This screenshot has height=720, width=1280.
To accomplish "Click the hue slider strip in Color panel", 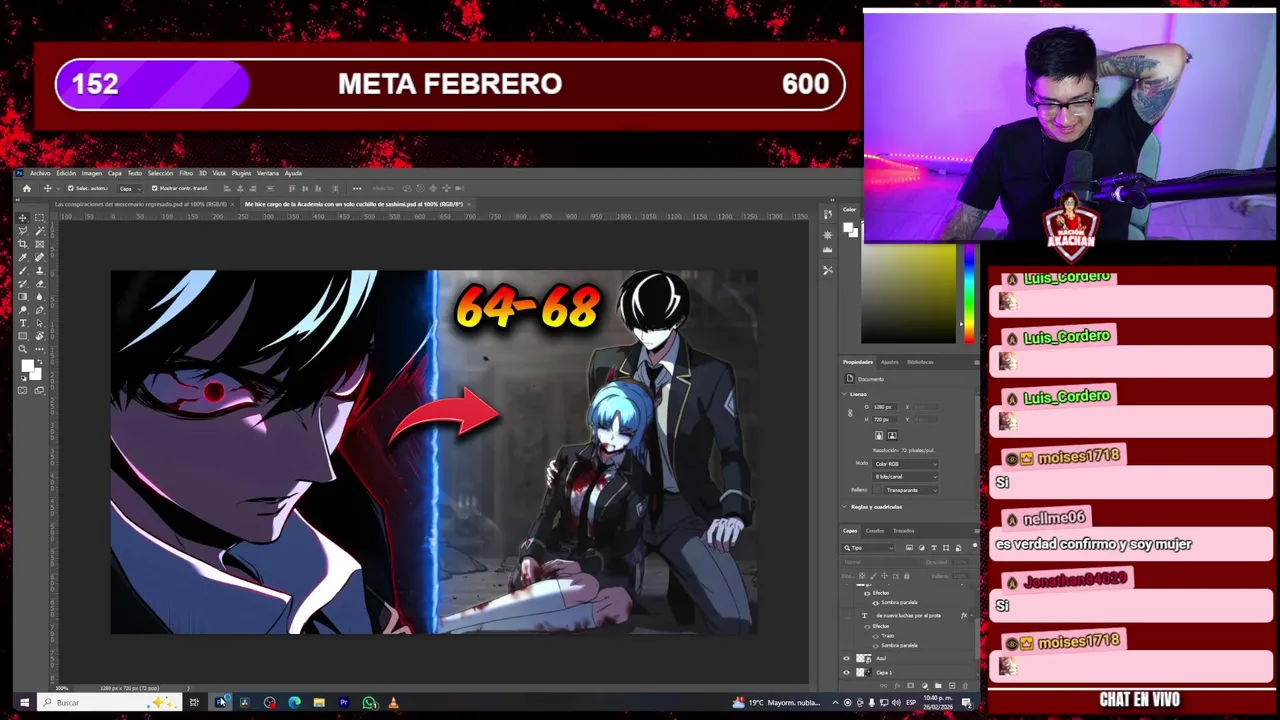I will 968,294.
